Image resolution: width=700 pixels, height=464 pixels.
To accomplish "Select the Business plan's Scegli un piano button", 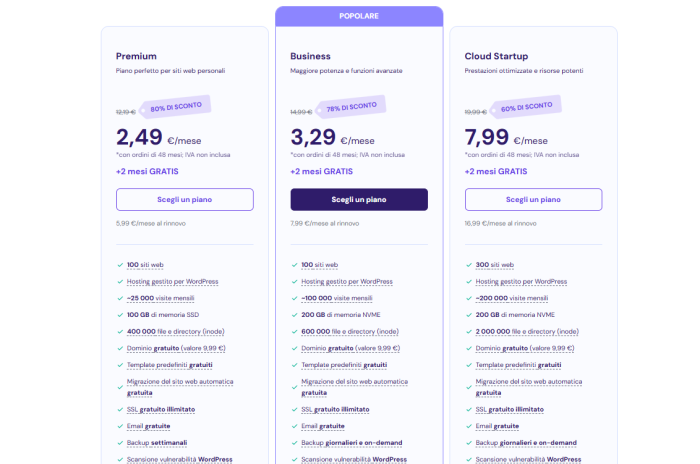I will pyautogui.click(x=359, y=199).
